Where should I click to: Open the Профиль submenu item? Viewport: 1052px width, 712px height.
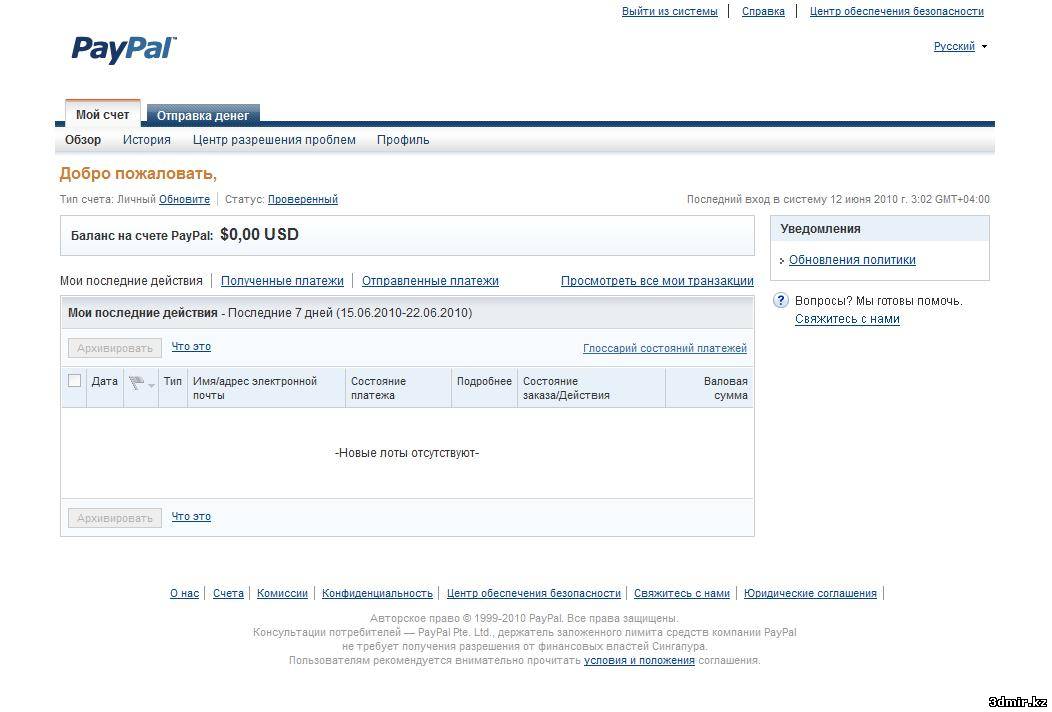click(403, 140)
